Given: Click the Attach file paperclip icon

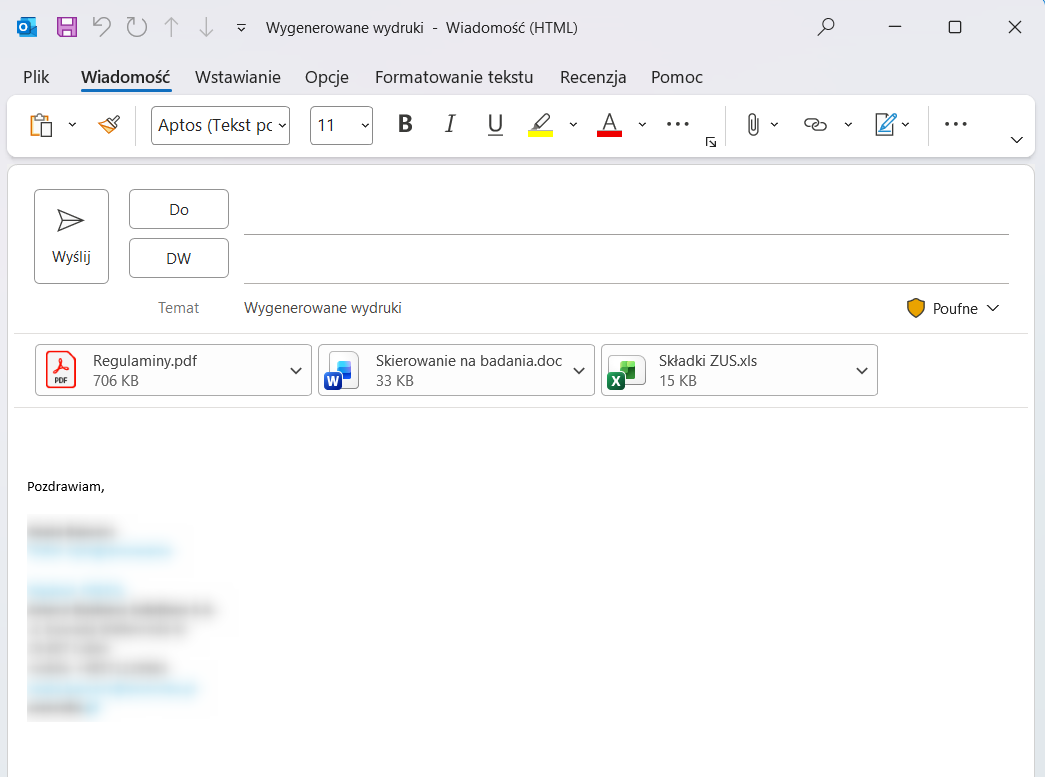Looking at the screenshot, I should (753, 125).
